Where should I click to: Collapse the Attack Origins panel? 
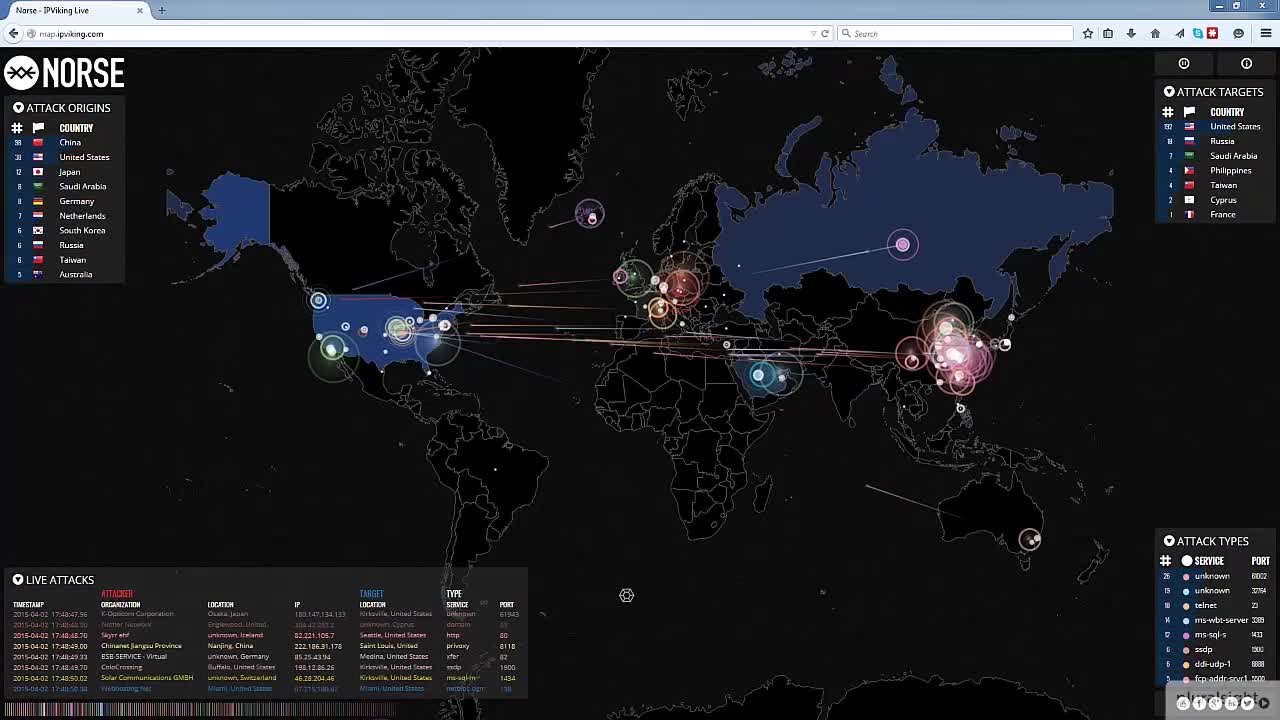(x=18, y=108)
